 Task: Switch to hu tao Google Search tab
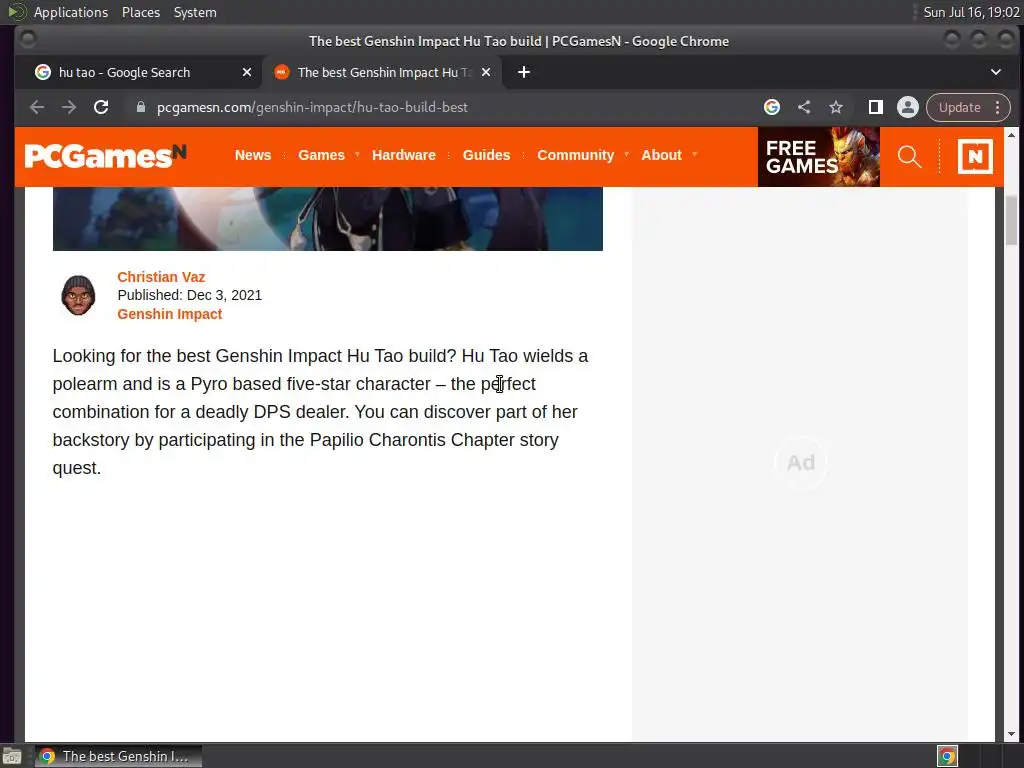tap(138, 72)
